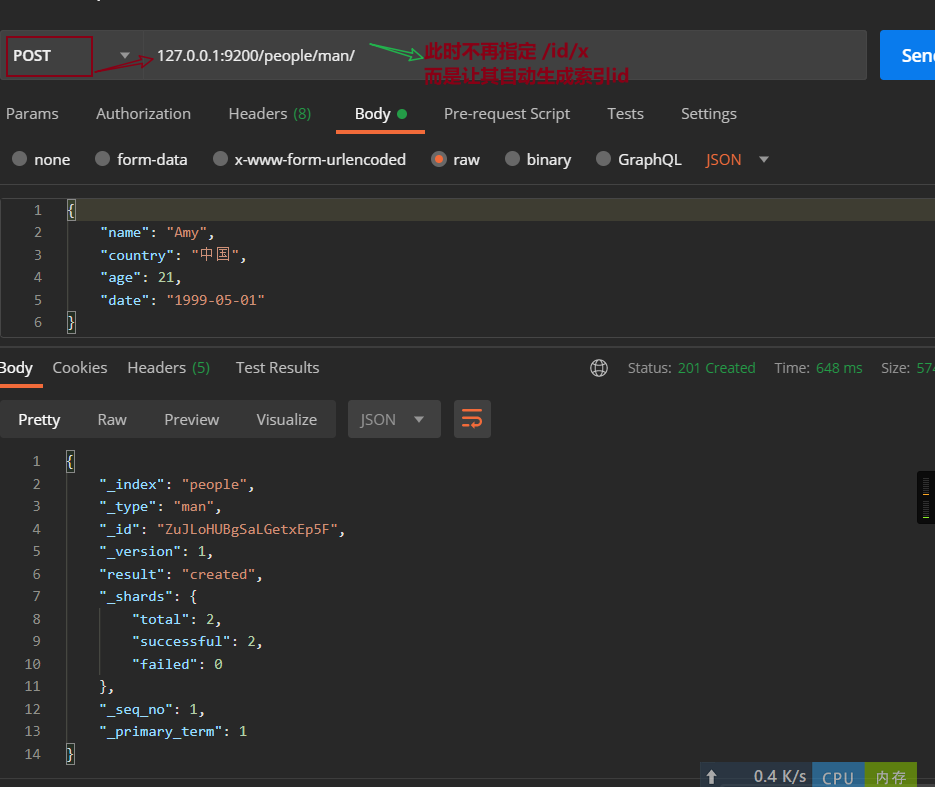
Task: Click the "failed": 0 response line
Action: (x=177, y=664)
